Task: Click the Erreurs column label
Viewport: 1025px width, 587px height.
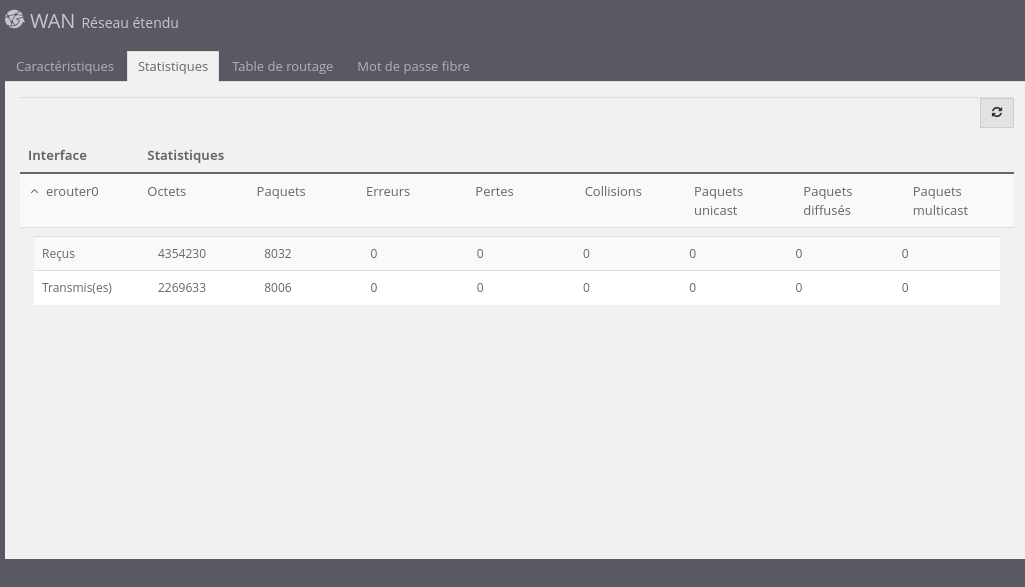Action: click(388, 191)
